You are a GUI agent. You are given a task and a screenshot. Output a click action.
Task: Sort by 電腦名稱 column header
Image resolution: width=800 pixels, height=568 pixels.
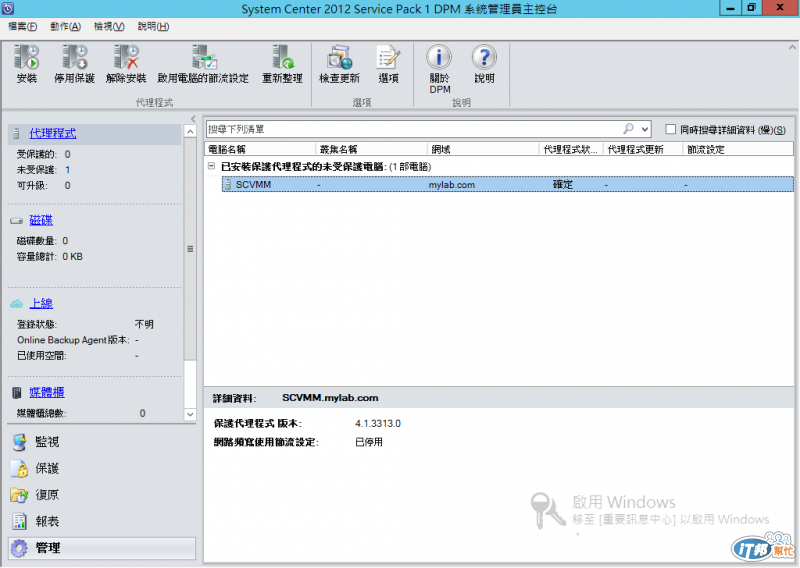tap(260, 150)
